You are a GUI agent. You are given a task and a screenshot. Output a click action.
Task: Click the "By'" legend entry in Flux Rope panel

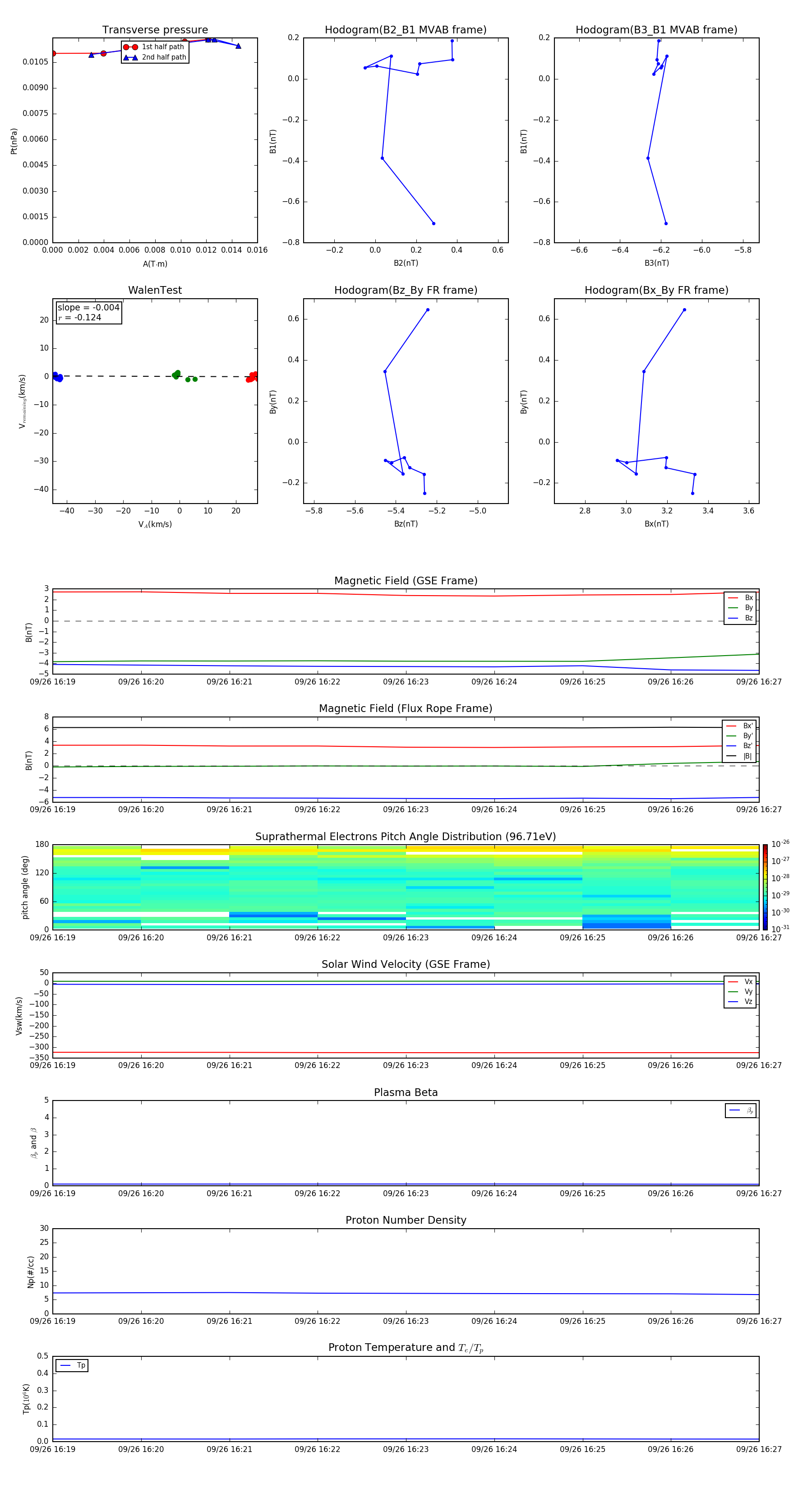click(740, 736)
